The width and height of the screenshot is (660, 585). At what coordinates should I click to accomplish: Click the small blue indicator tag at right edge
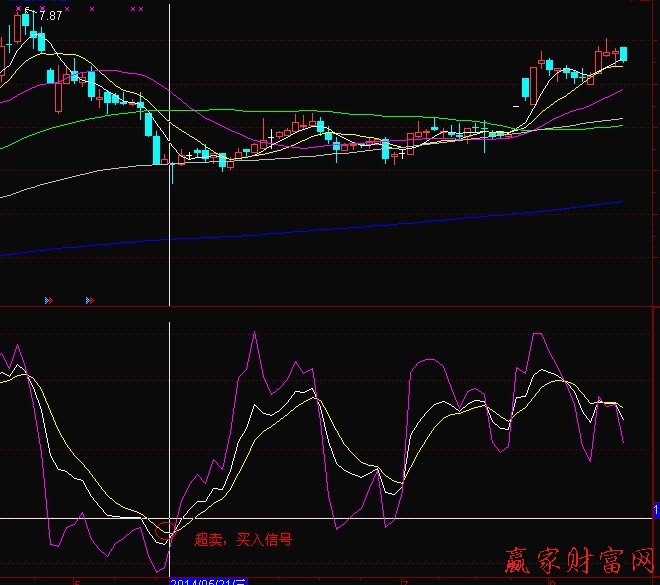656,511
